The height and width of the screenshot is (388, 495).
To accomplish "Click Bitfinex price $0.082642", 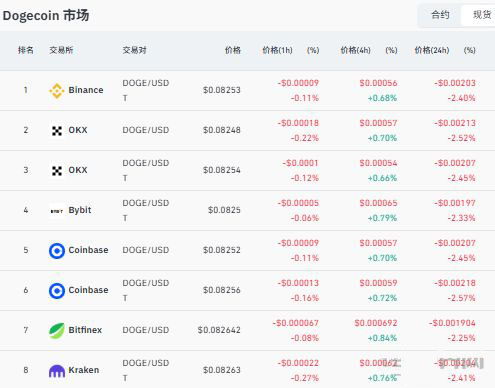I will coord(219,330).
